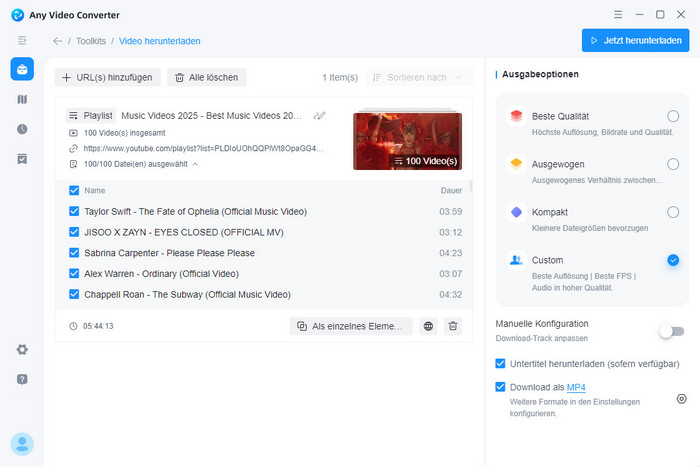
Task: Open the Als einzelnes Element dropdown
Action: pyautogui.click(x=351, y=326)
